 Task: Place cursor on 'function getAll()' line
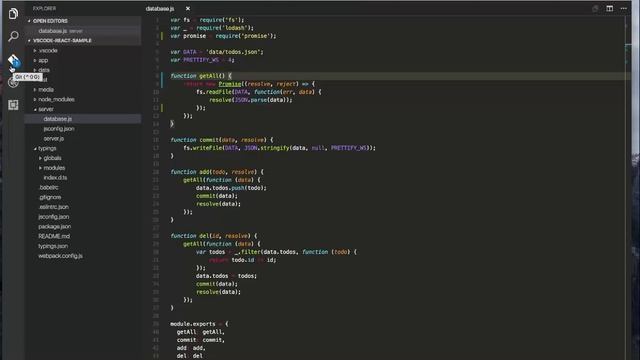coord(201,76)
